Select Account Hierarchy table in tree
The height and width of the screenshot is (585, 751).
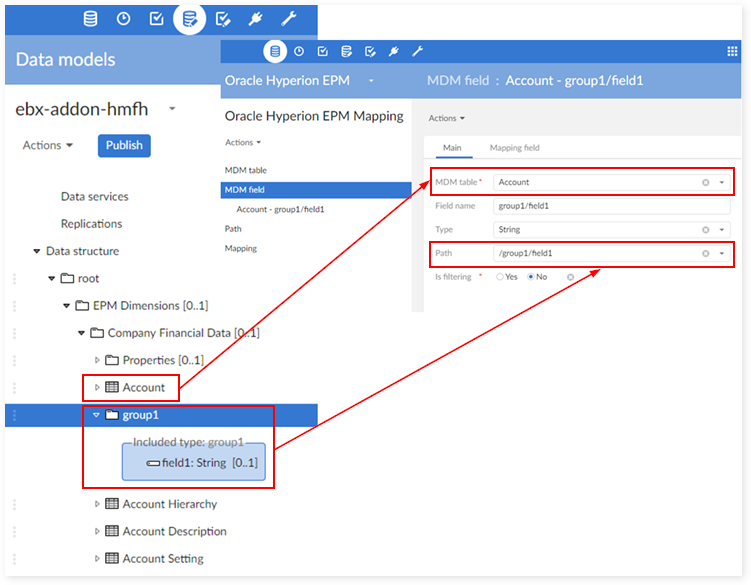coord(170,504)
